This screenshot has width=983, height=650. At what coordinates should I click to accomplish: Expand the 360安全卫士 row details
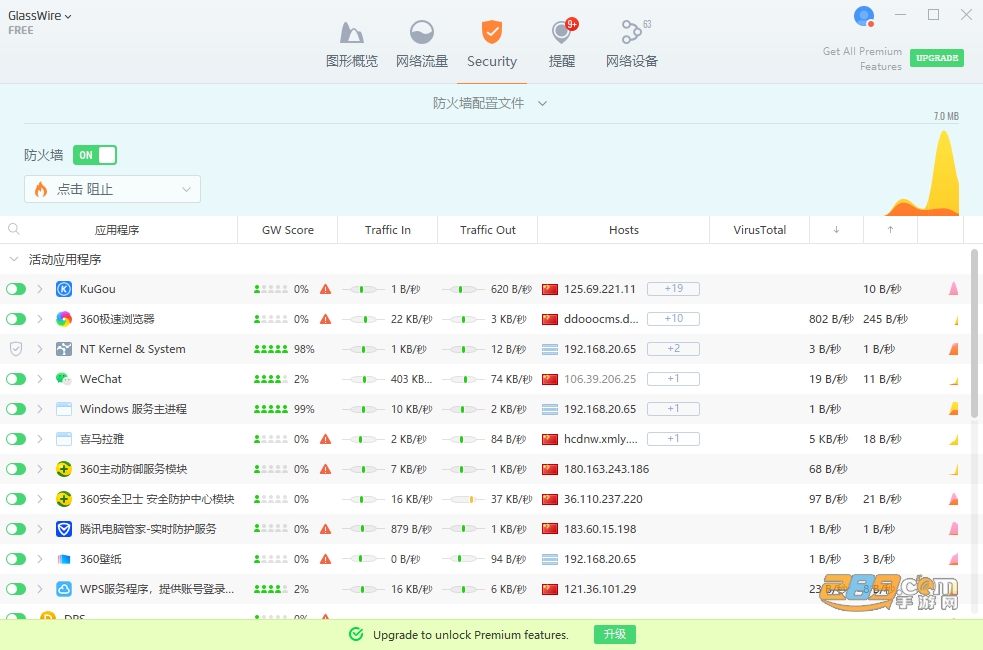click(40, 499)
